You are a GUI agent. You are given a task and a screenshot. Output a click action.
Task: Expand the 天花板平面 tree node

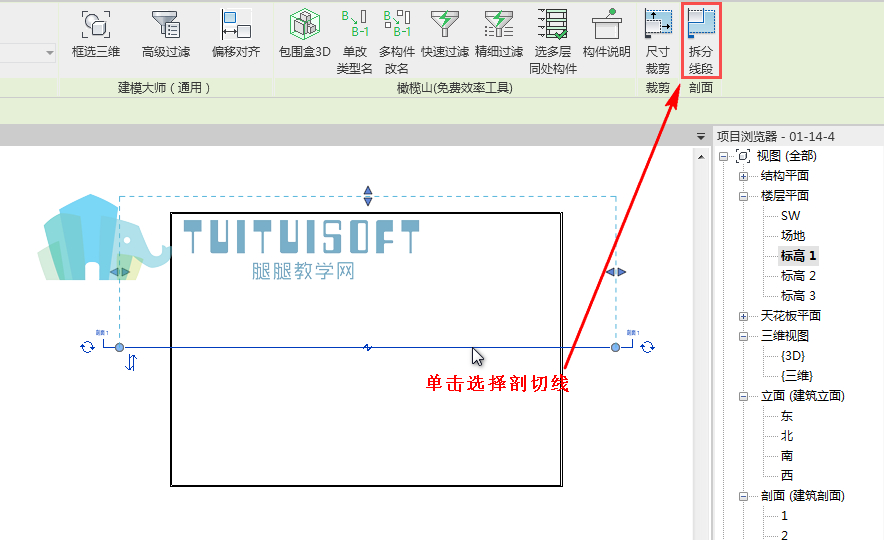tap(743, 317)
